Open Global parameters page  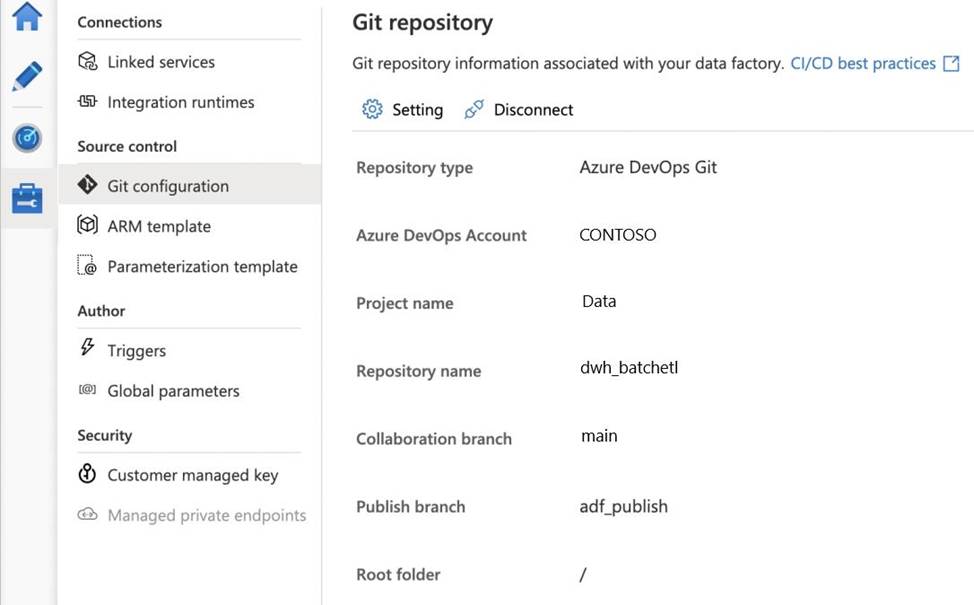tap(173, 391)
